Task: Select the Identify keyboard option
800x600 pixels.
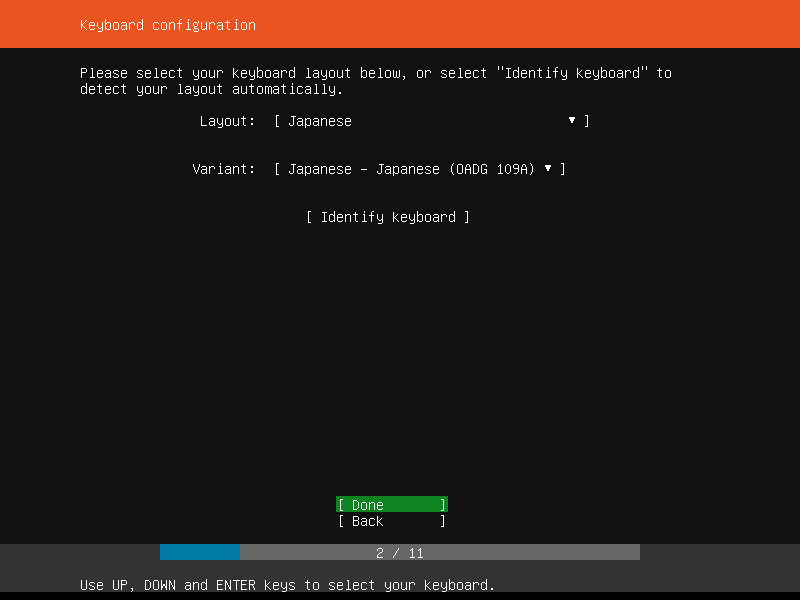Action: [388, 217]
